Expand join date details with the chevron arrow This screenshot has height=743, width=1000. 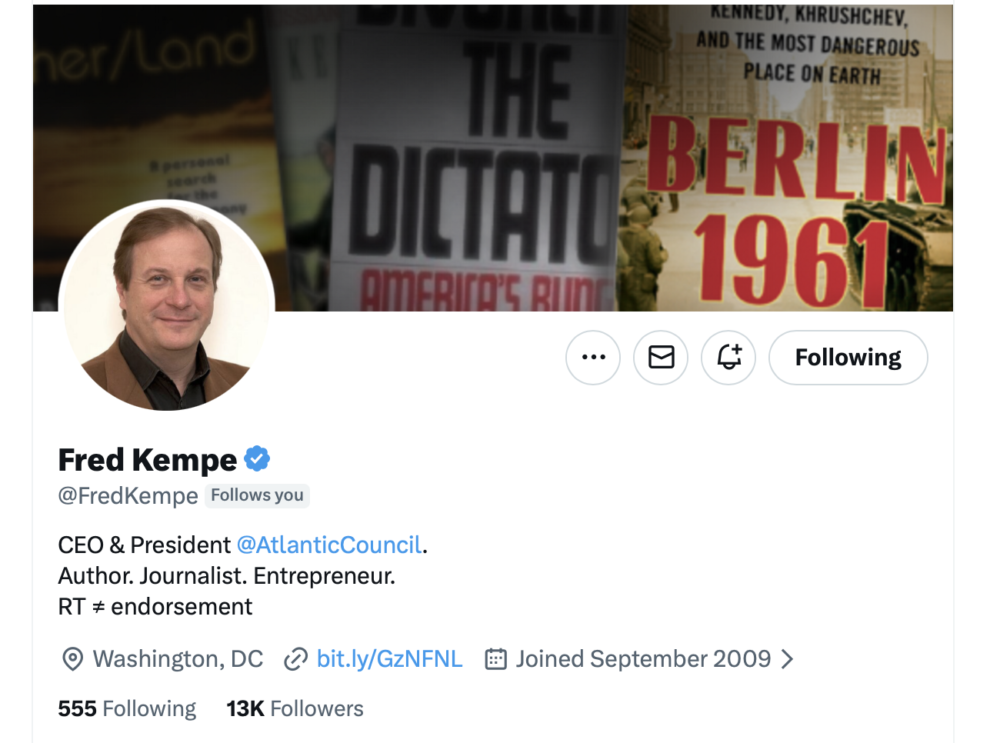pos(787,659)
